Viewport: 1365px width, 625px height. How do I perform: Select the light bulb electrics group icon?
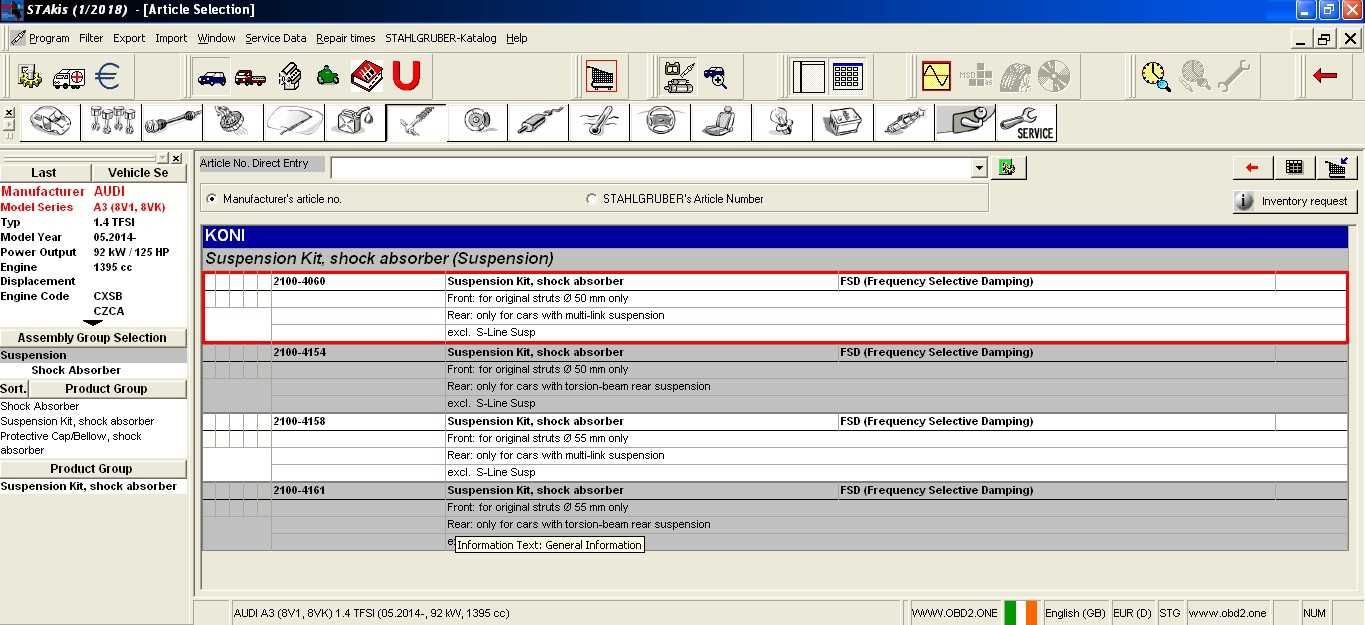782,122
